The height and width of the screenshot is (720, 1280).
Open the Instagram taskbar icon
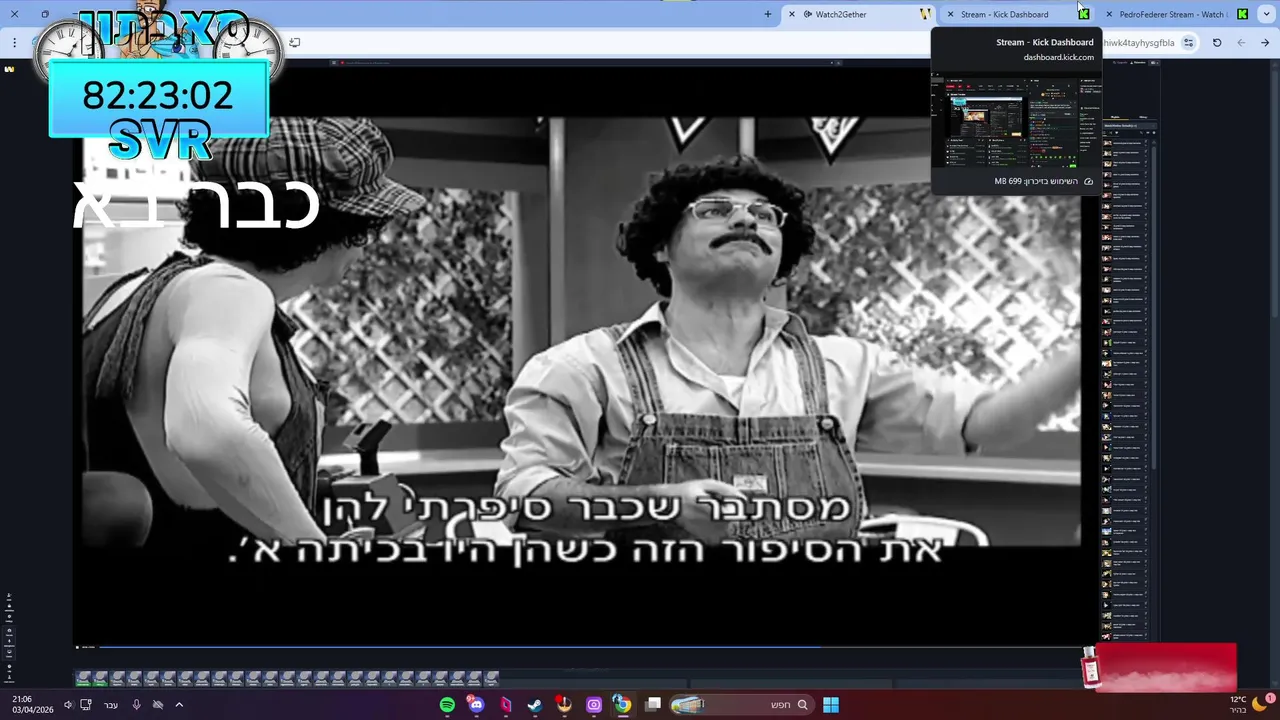click(594, 705)
